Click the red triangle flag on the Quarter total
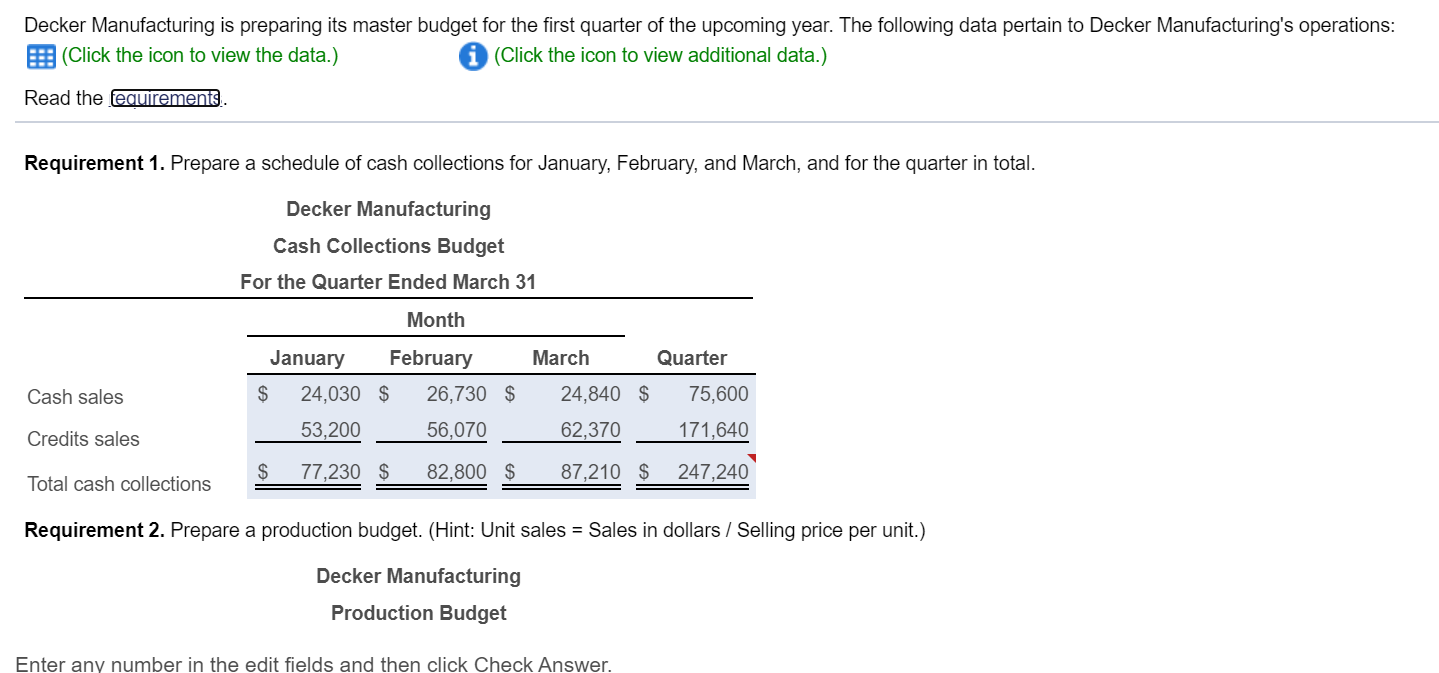Screen dimensions: 1439x673 [749, 456]
